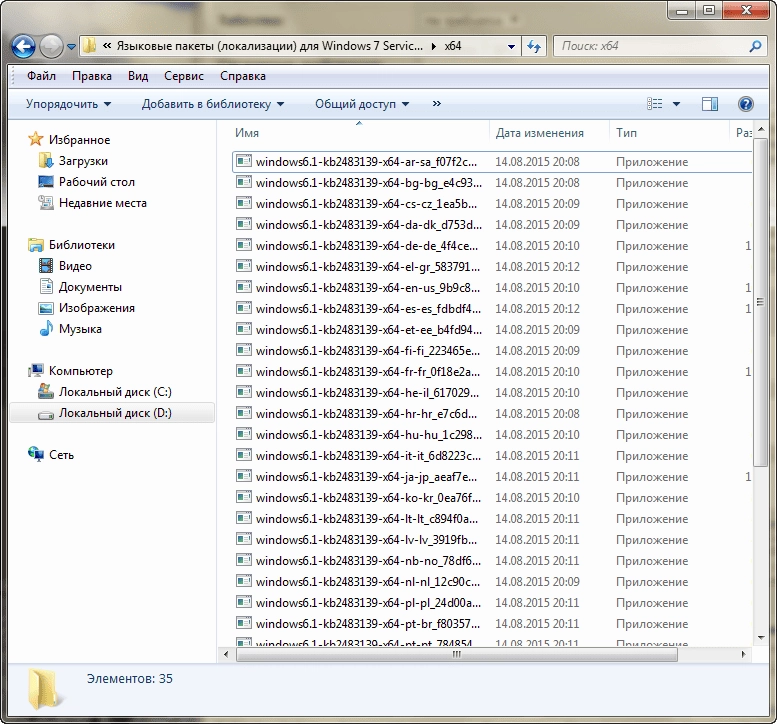Click the vertical scrollbar thumb
Viewport: 777px width, 724px height.
[760, 302]
